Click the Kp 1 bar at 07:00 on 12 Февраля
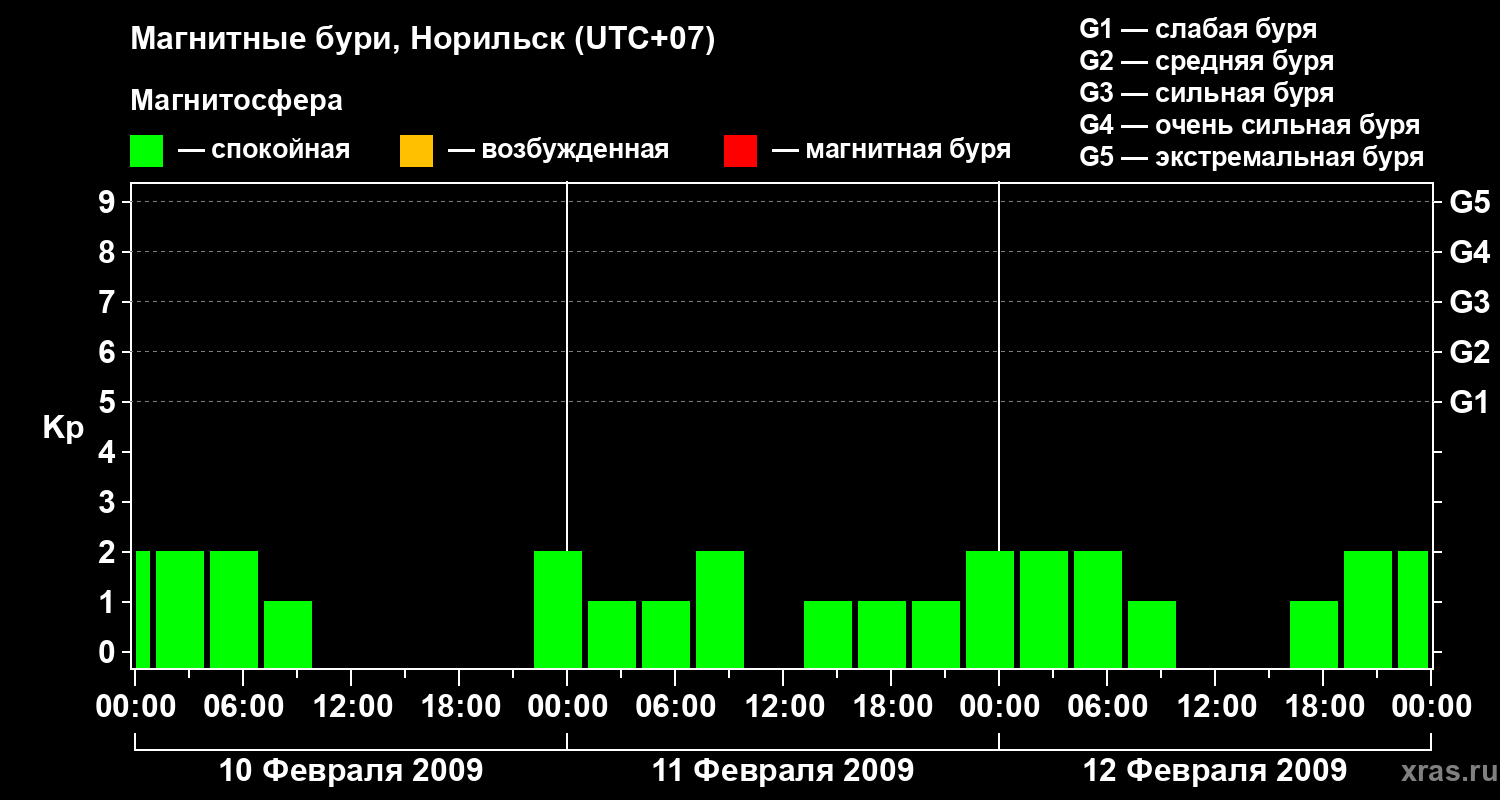The width and height of the screenshot is (1500, 800). (x=1152, y=634)
